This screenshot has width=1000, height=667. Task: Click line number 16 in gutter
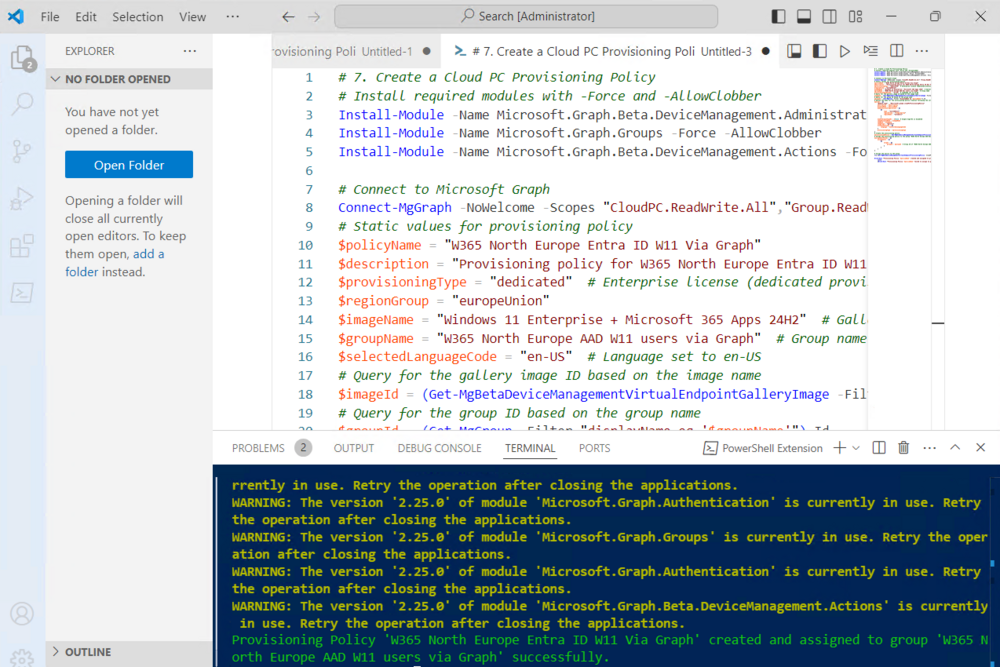(305, 356)
